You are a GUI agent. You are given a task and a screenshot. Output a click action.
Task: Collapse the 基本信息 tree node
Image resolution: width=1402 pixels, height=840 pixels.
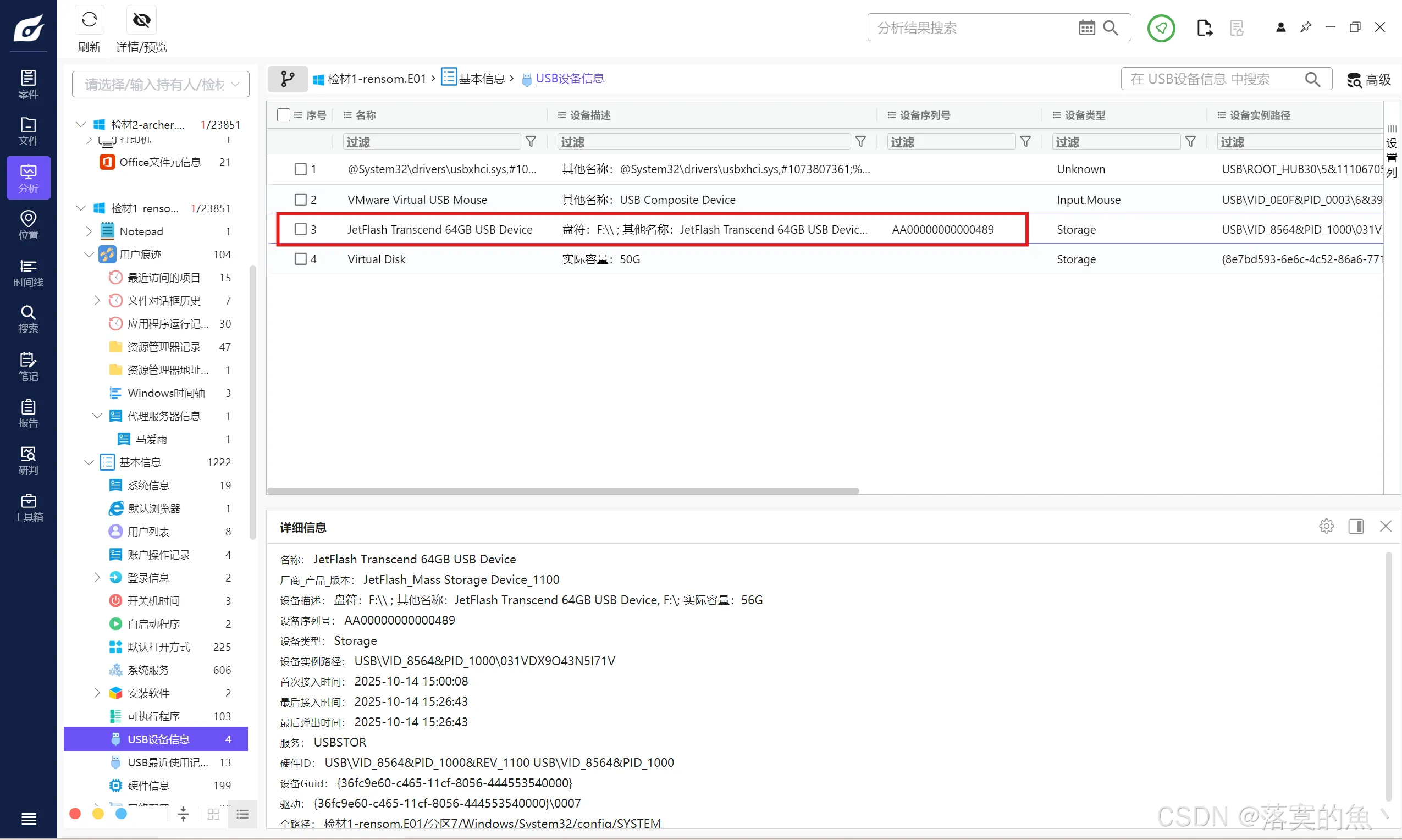pyautogui.click(x=89, y=462)
